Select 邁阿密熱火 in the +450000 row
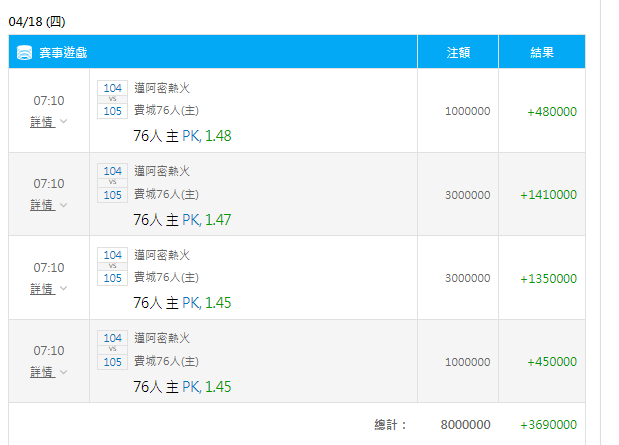This screenshot has height=445, width=619. 162,338
